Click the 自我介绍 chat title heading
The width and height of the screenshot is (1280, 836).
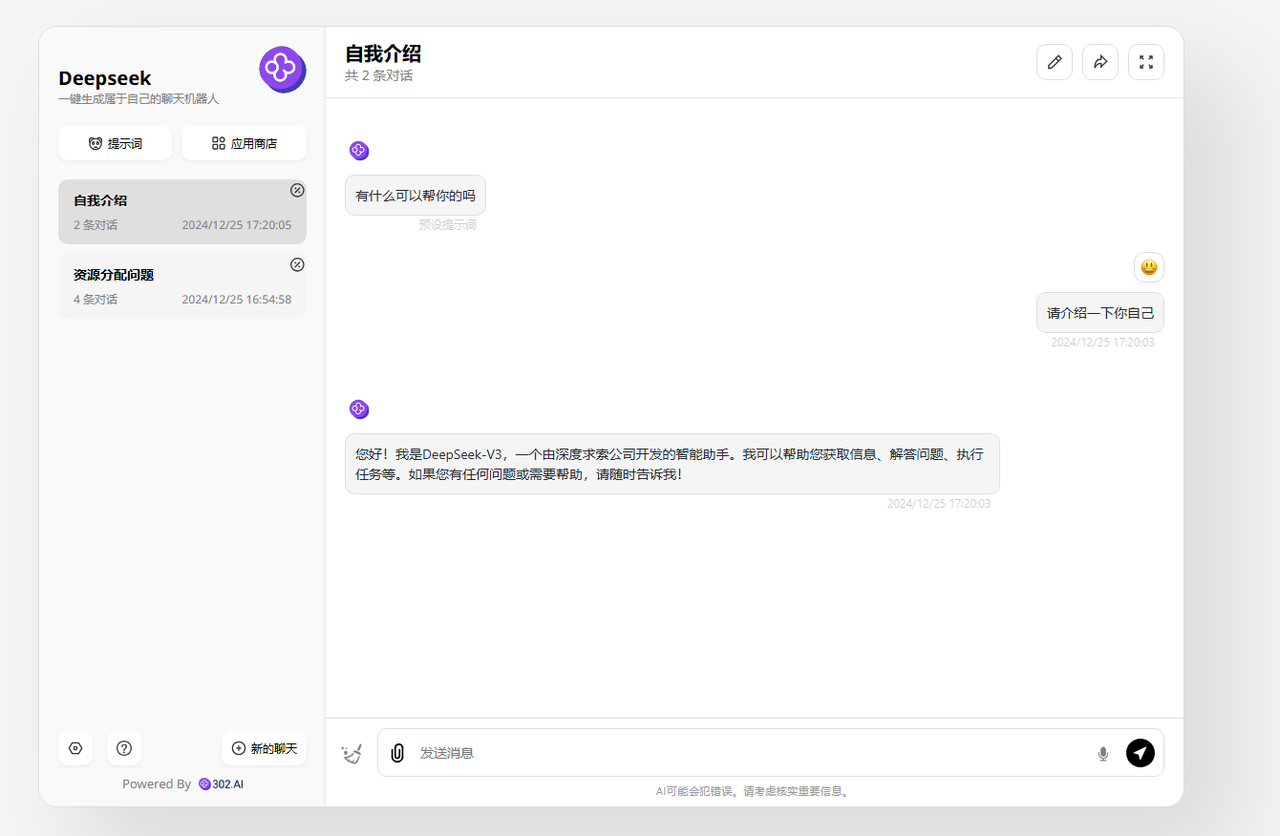[383, 54]
